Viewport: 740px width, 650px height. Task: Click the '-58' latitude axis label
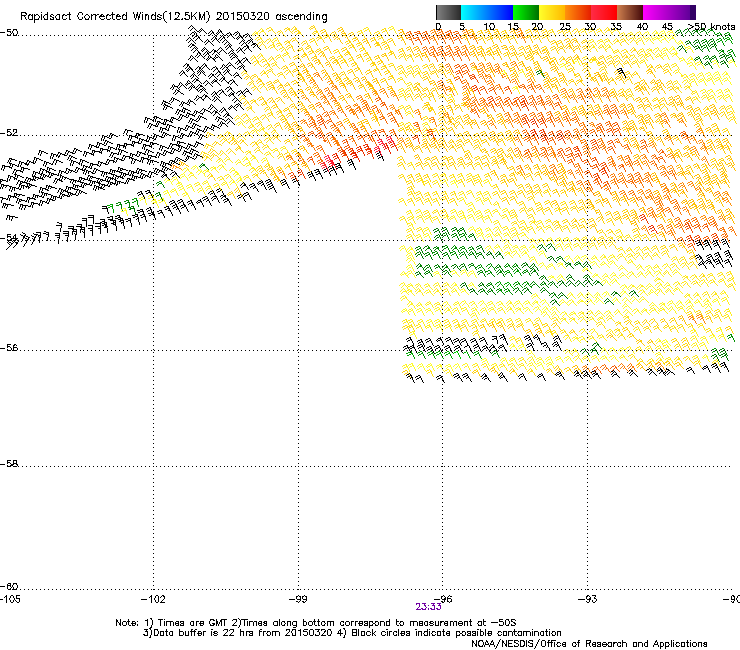coord(9,464)
